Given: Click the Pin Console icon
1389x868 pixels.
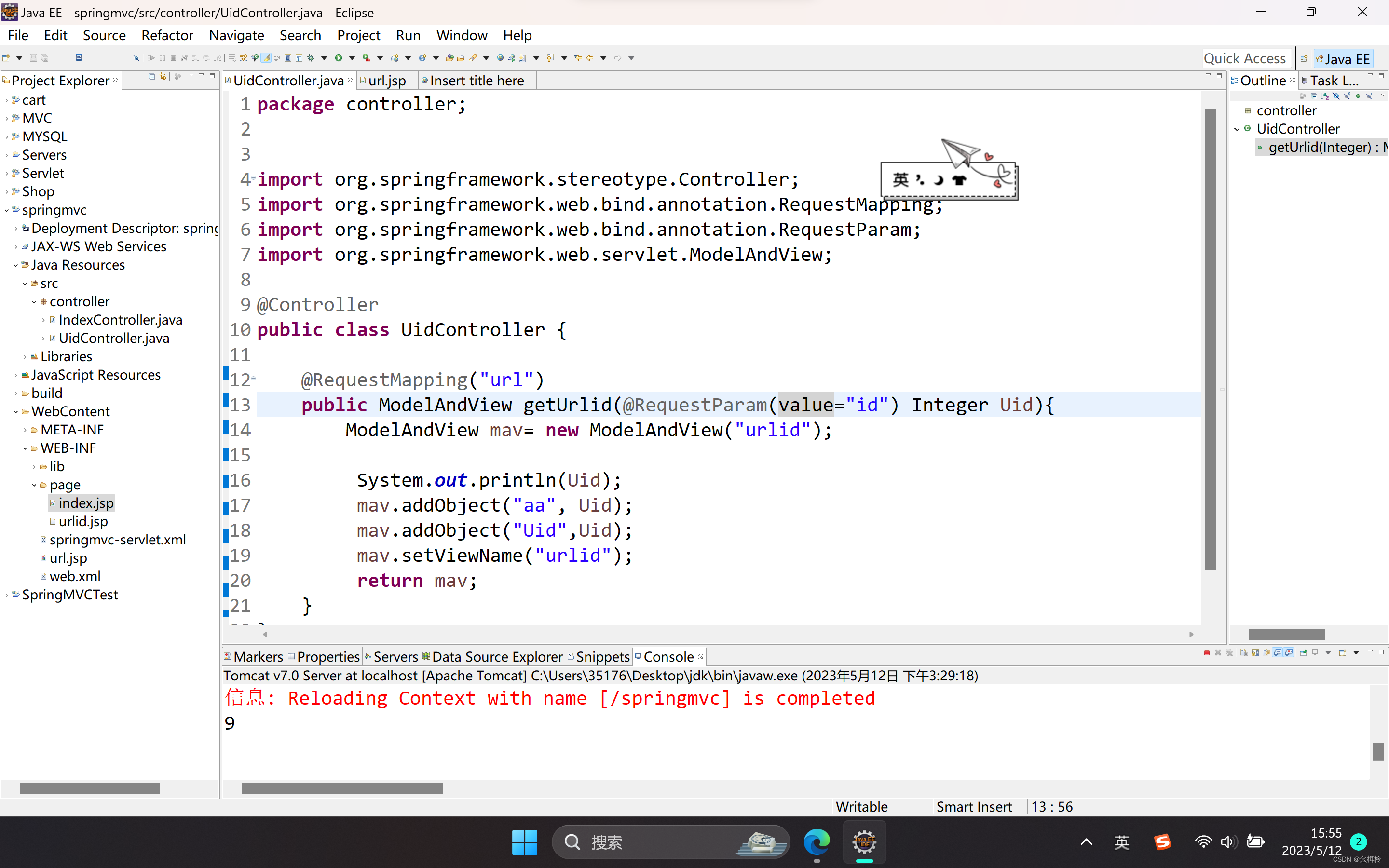Looking at the screenshot, I should [1304, 653].
